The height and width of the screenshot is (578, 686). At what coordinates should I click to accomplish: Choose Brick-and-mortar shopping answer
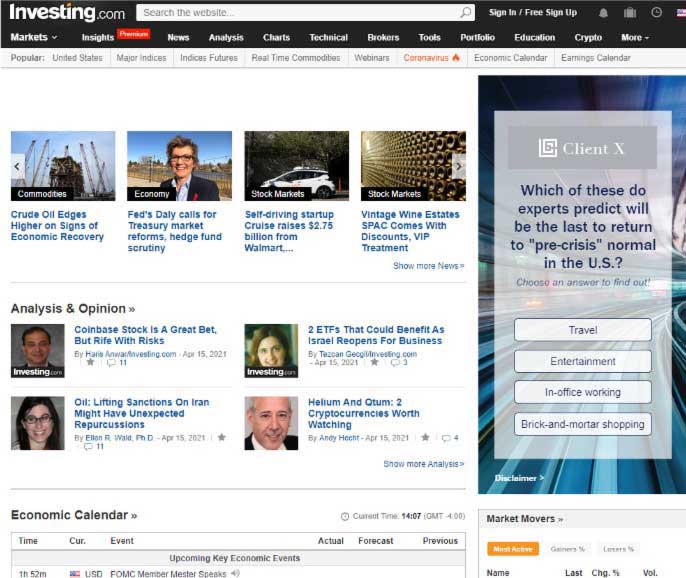click(583, 424)
